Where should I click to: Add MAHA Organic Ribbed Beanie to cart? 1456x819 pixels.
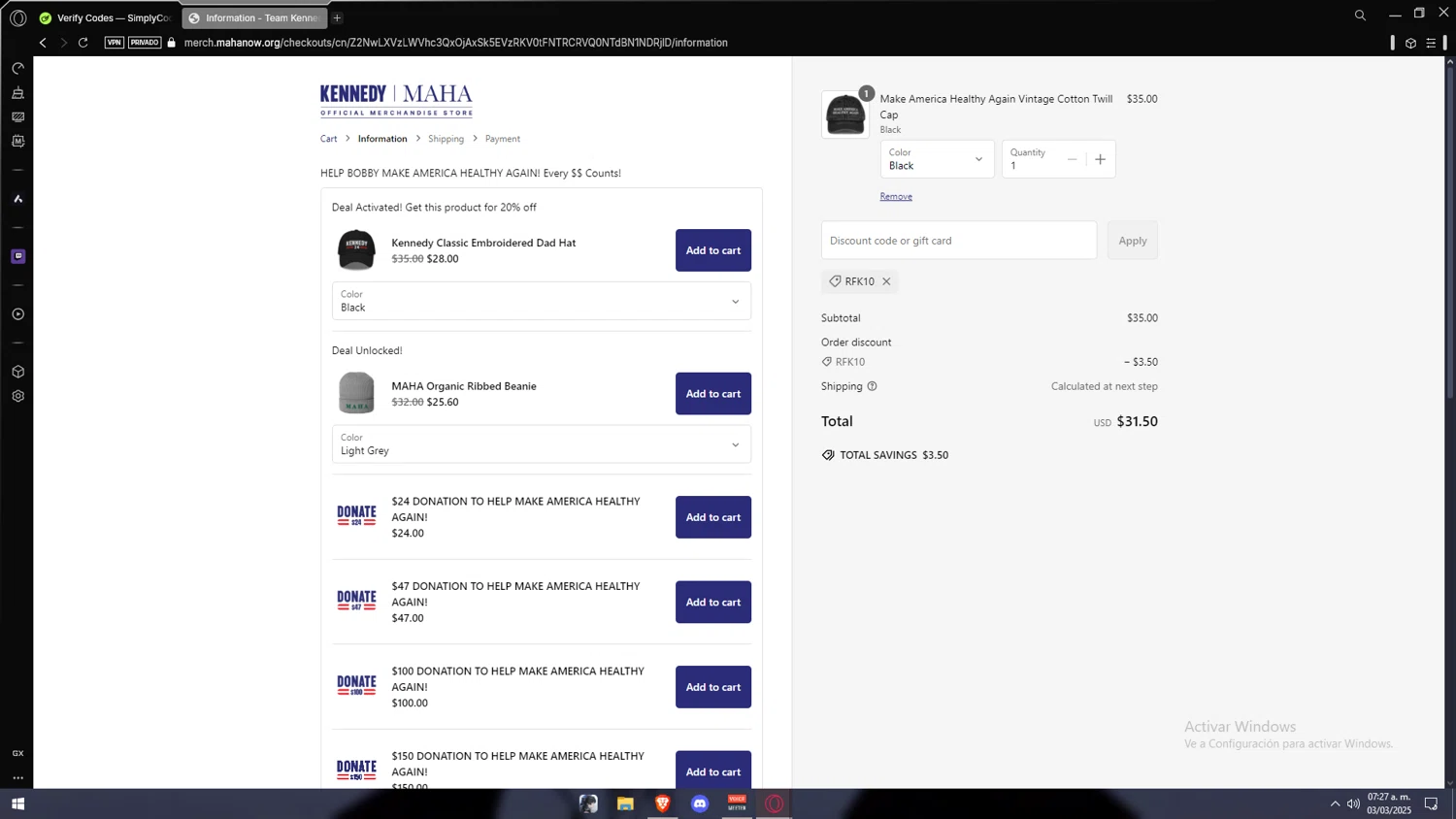click(x=713, y=394)
